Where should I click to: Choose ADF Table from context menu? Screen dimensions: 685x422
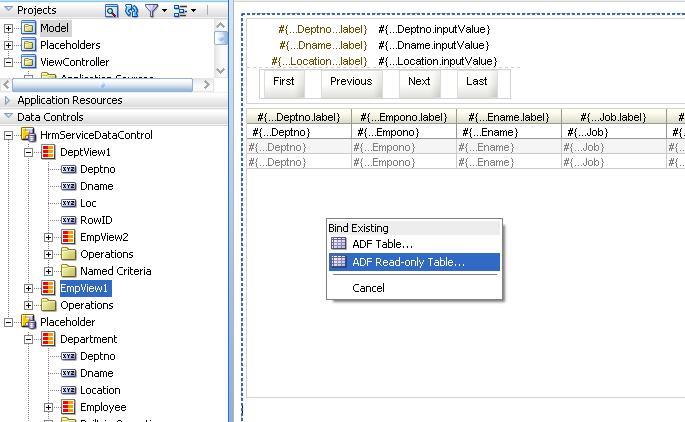coord(382,244)
